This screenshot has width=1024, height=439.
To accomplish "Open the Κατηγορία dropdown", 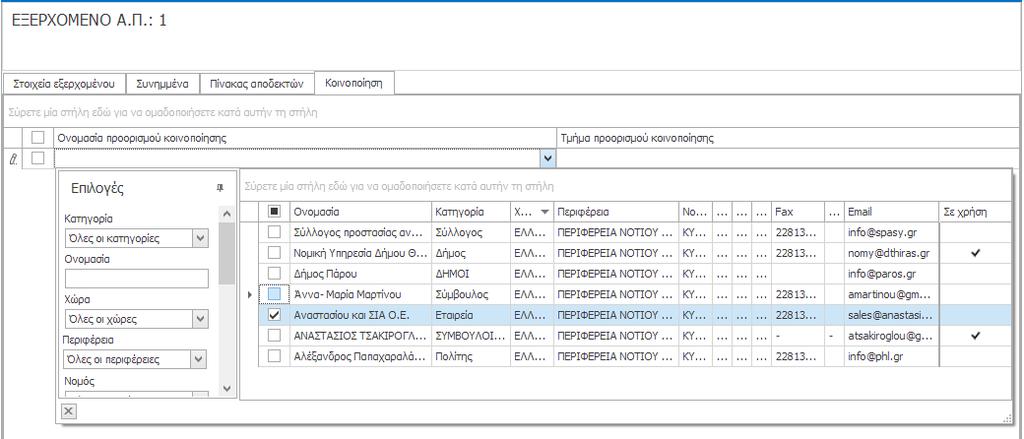I will click(x=200, y=238).
